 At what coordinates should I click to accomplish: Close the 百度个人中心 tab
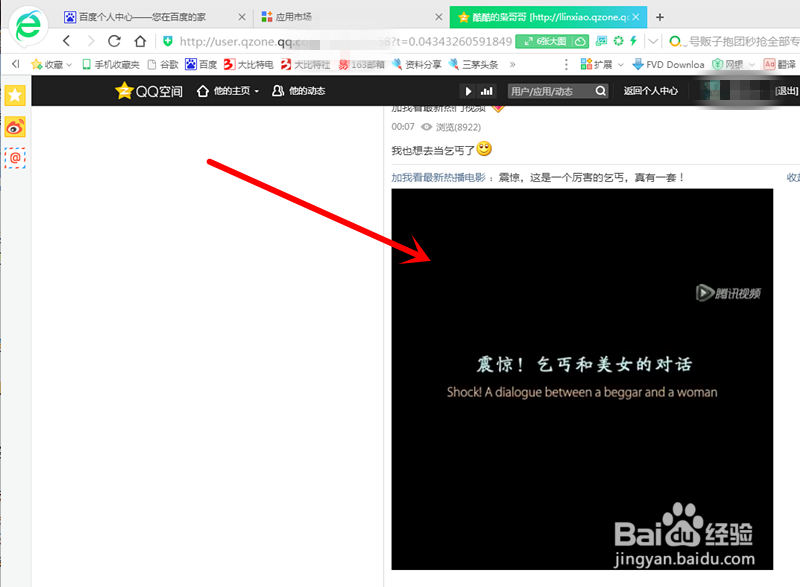click(x=242, y=17)
